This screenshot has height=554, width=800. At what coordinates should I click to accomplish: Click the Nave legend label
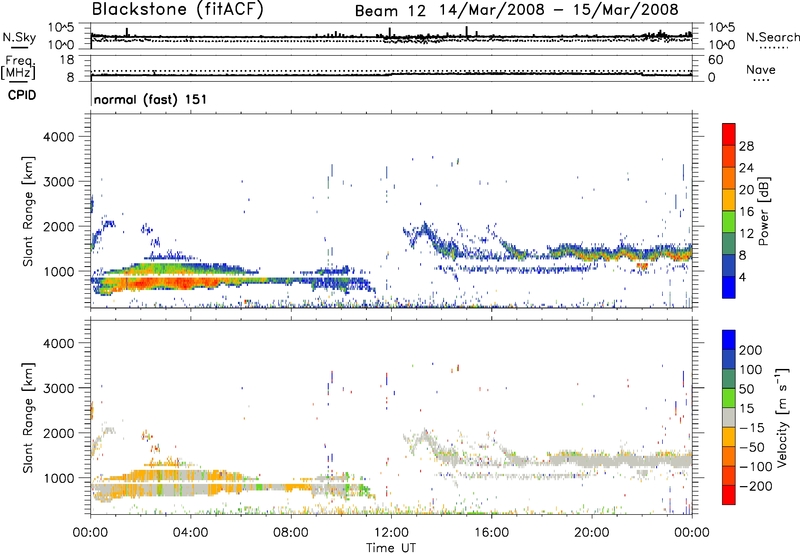tap(761, 69)
